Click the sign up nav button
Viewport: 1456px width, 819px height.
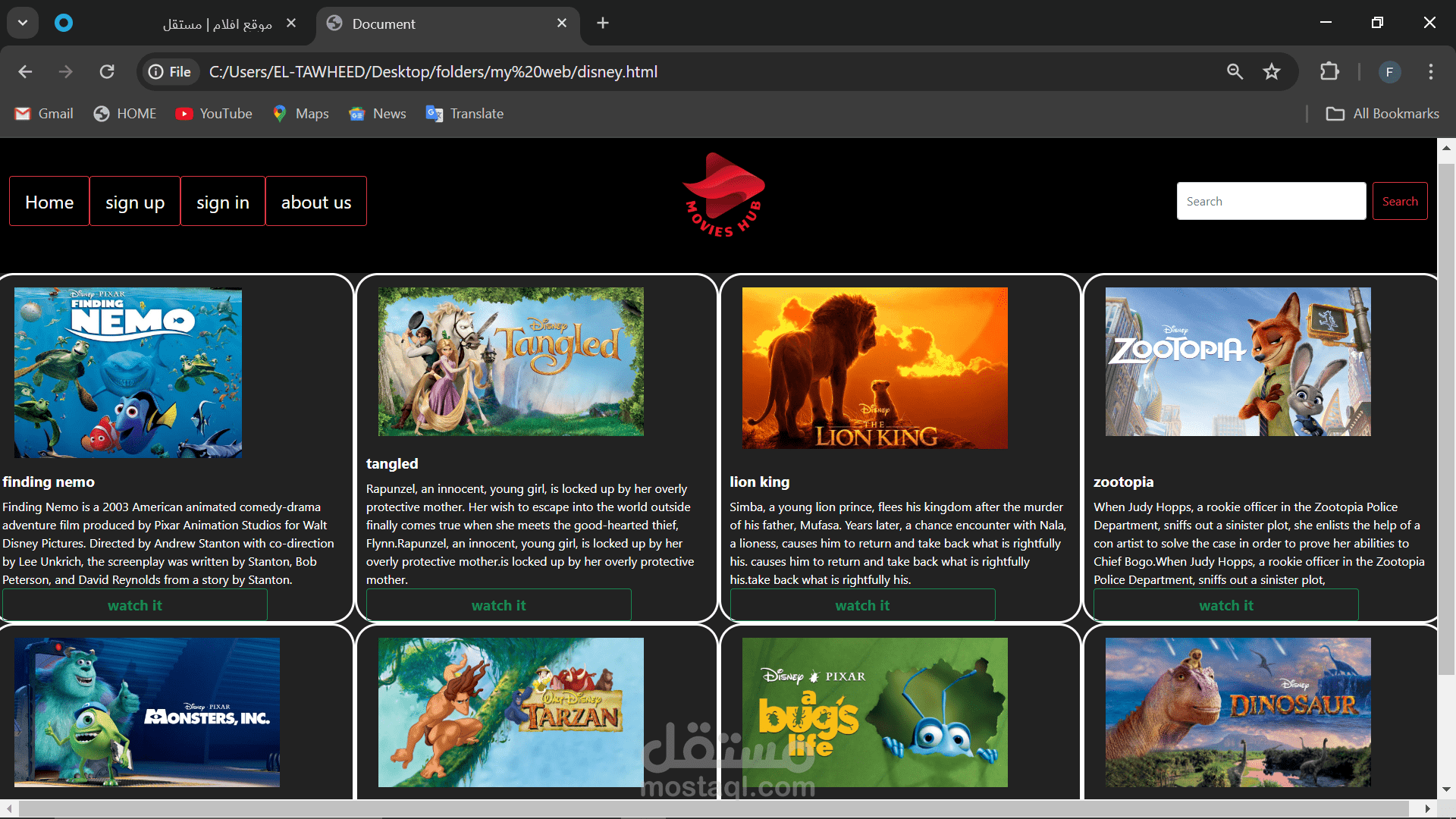(x=135, y=202)
